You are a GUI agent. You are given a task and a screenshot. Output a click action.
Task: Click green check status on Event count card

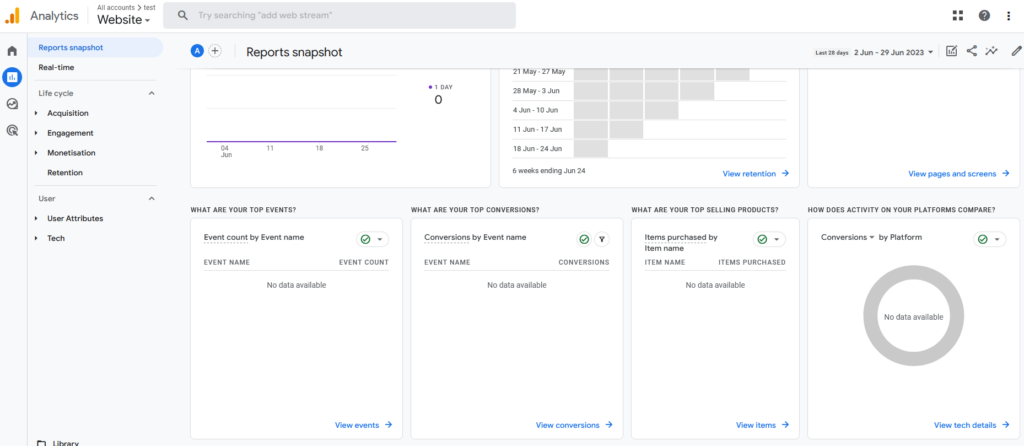click(366, 239)
